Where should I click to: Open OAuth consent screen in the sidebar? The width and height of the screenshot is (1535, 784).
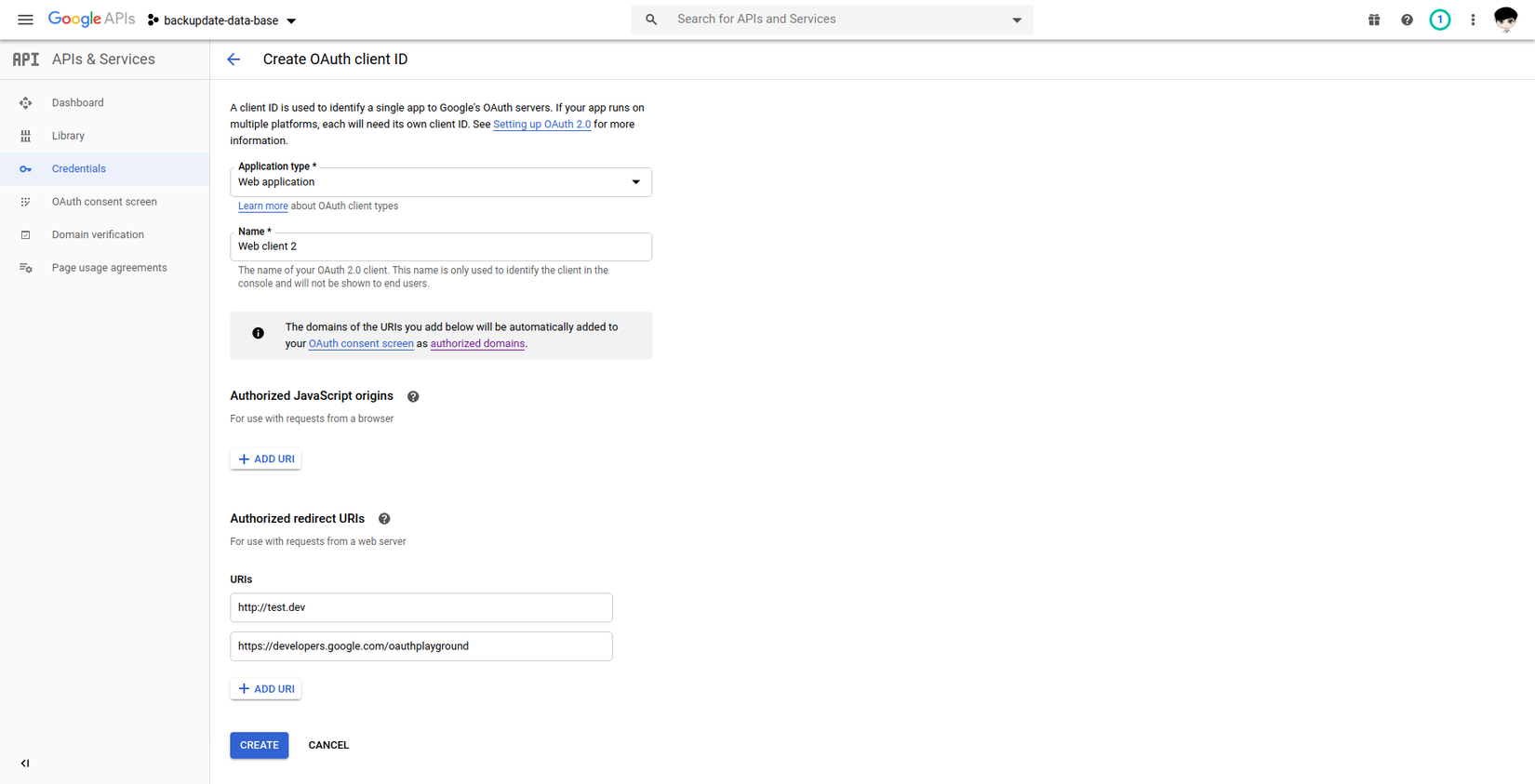pyautogui.click(x=104, y=202)
